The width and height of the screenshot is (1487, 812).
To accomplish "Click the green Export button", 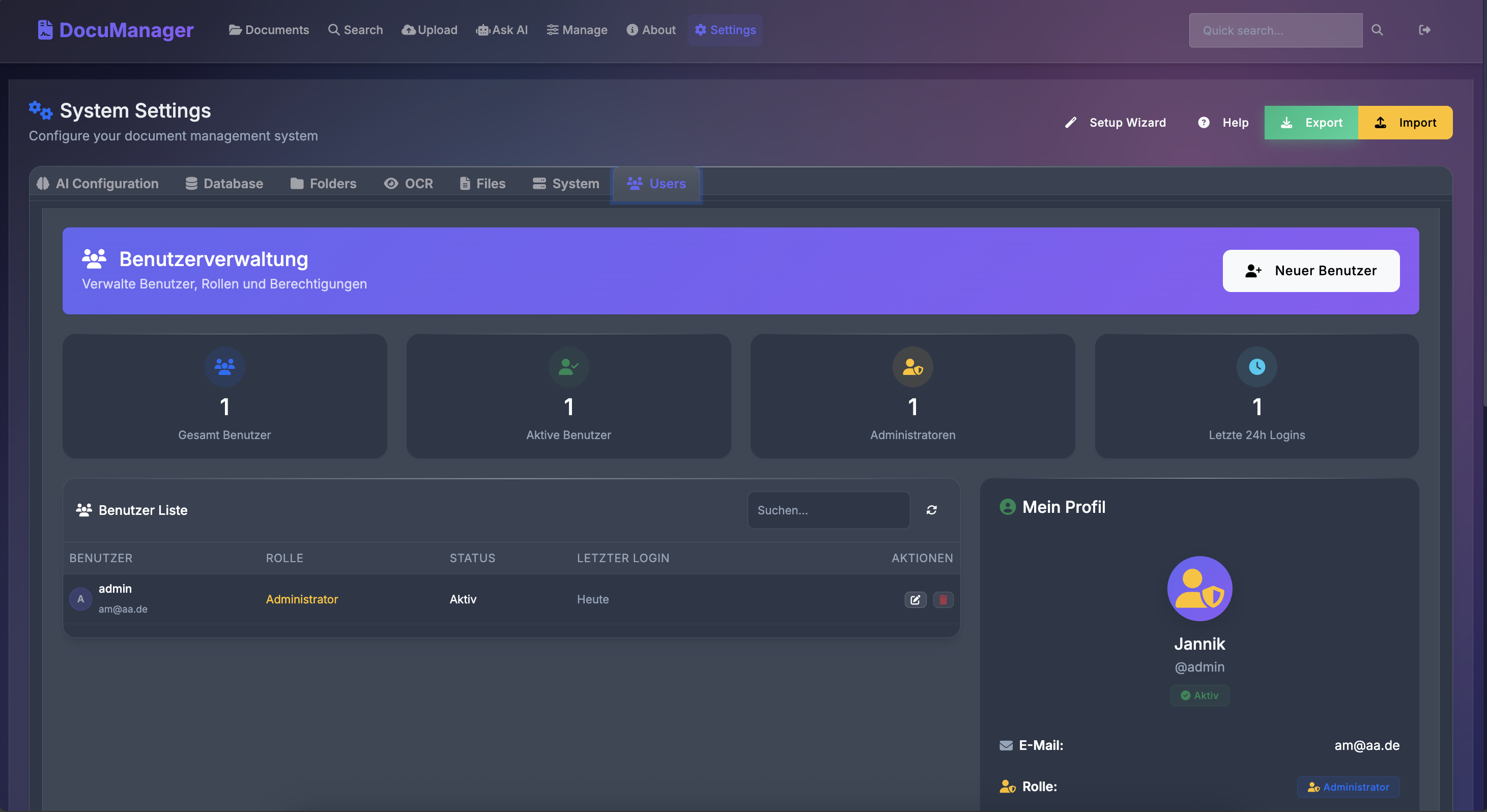I will [x=1311, y=122].
